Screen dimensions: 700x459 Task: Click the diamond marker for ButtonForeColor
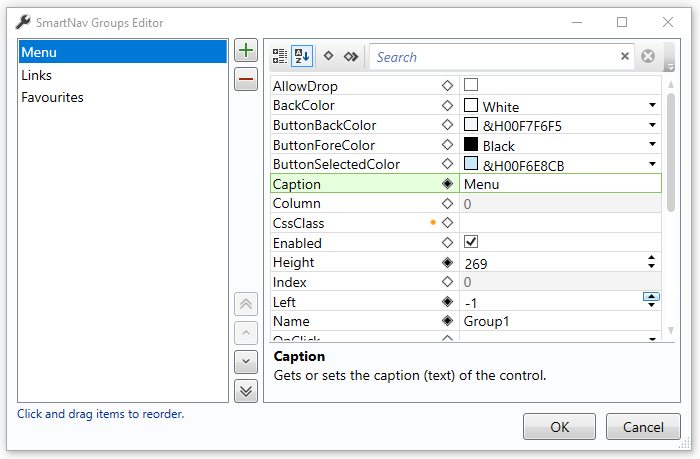[447, 144]
